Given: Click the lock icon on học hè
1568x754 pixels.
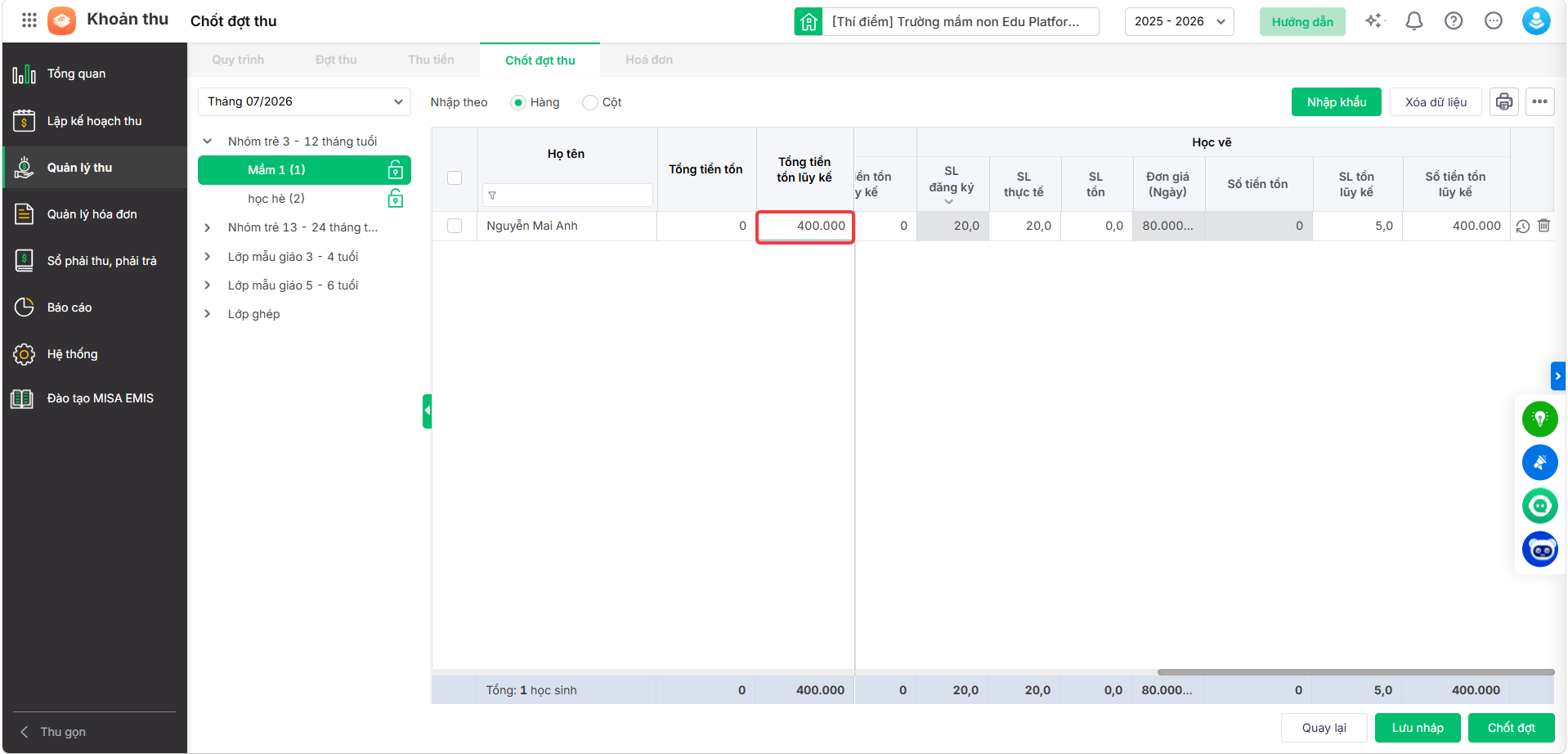Looking at the screenshot, I should pos(396,199).
